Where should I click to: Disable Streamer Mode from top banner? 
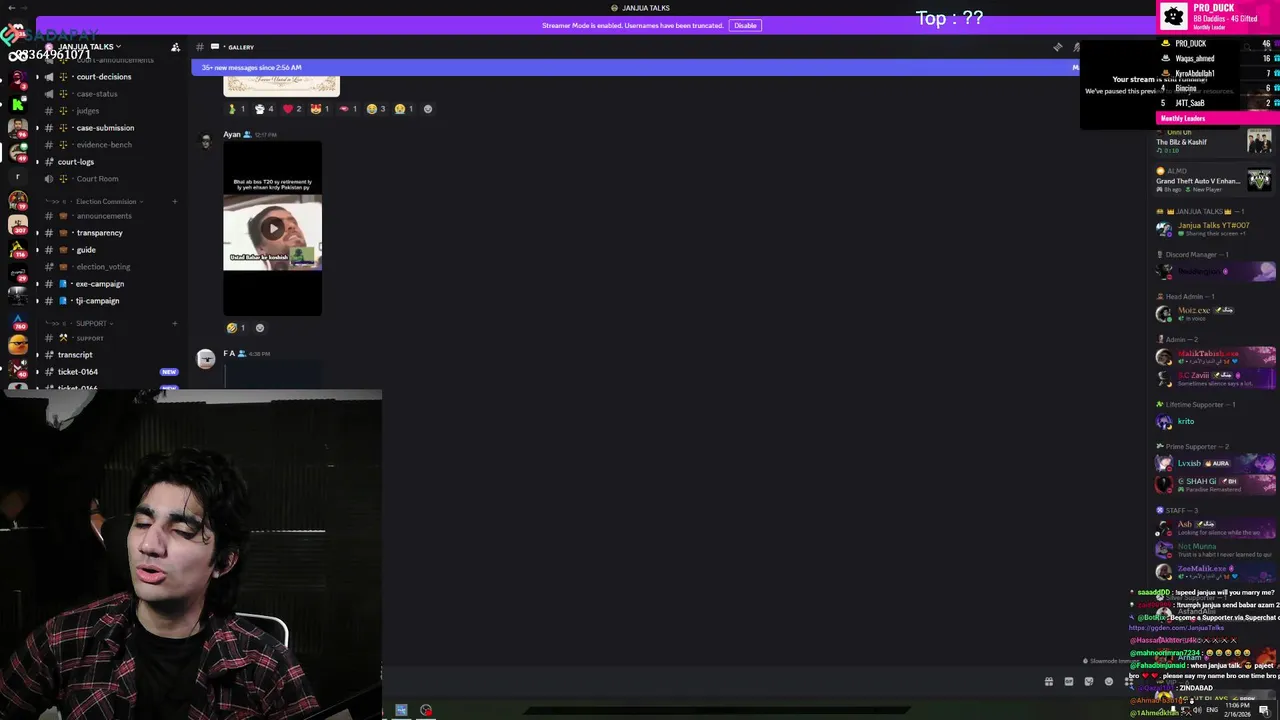click(745, 25)
